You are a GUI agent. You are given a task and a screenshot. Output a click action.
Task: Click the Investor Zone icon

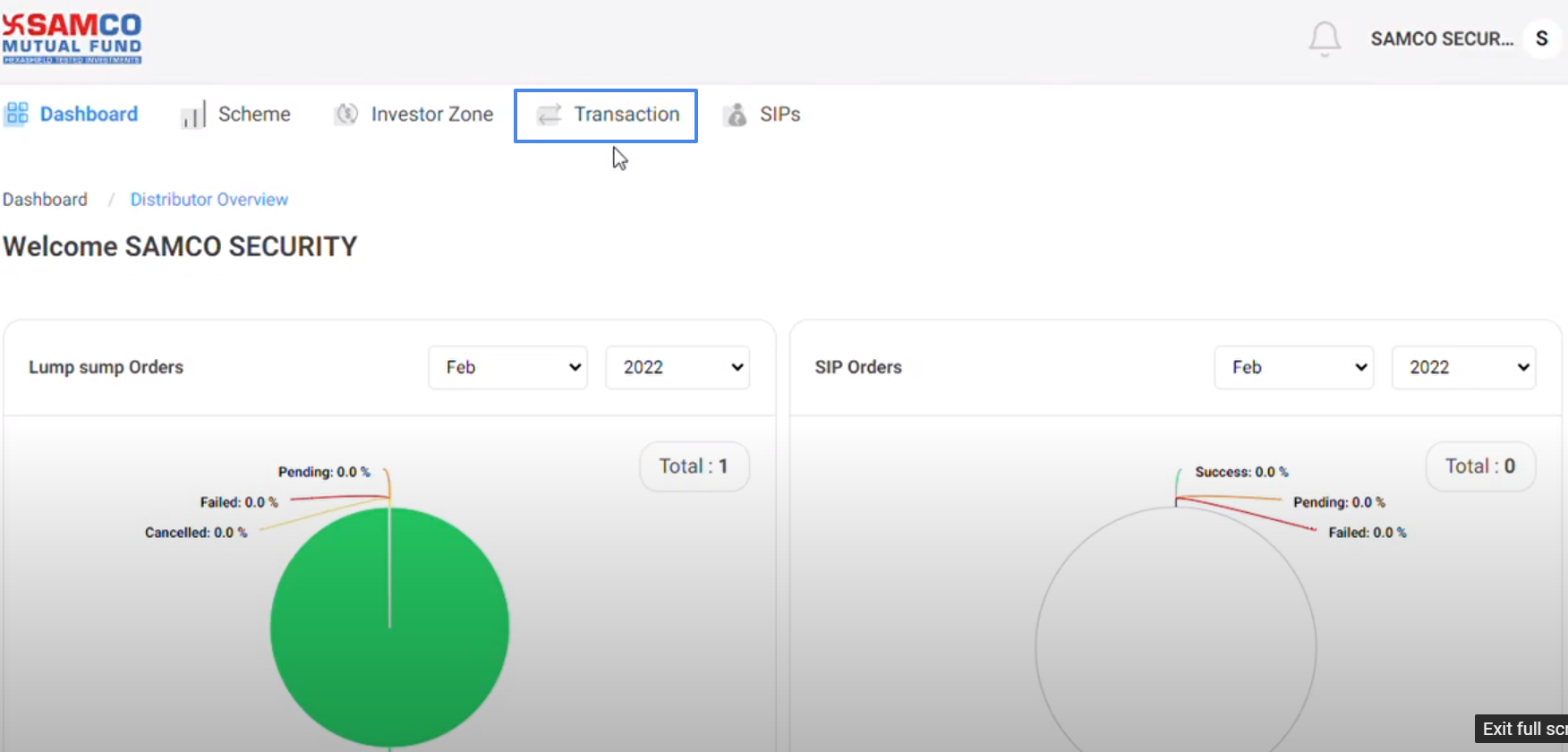pos(346,114)
